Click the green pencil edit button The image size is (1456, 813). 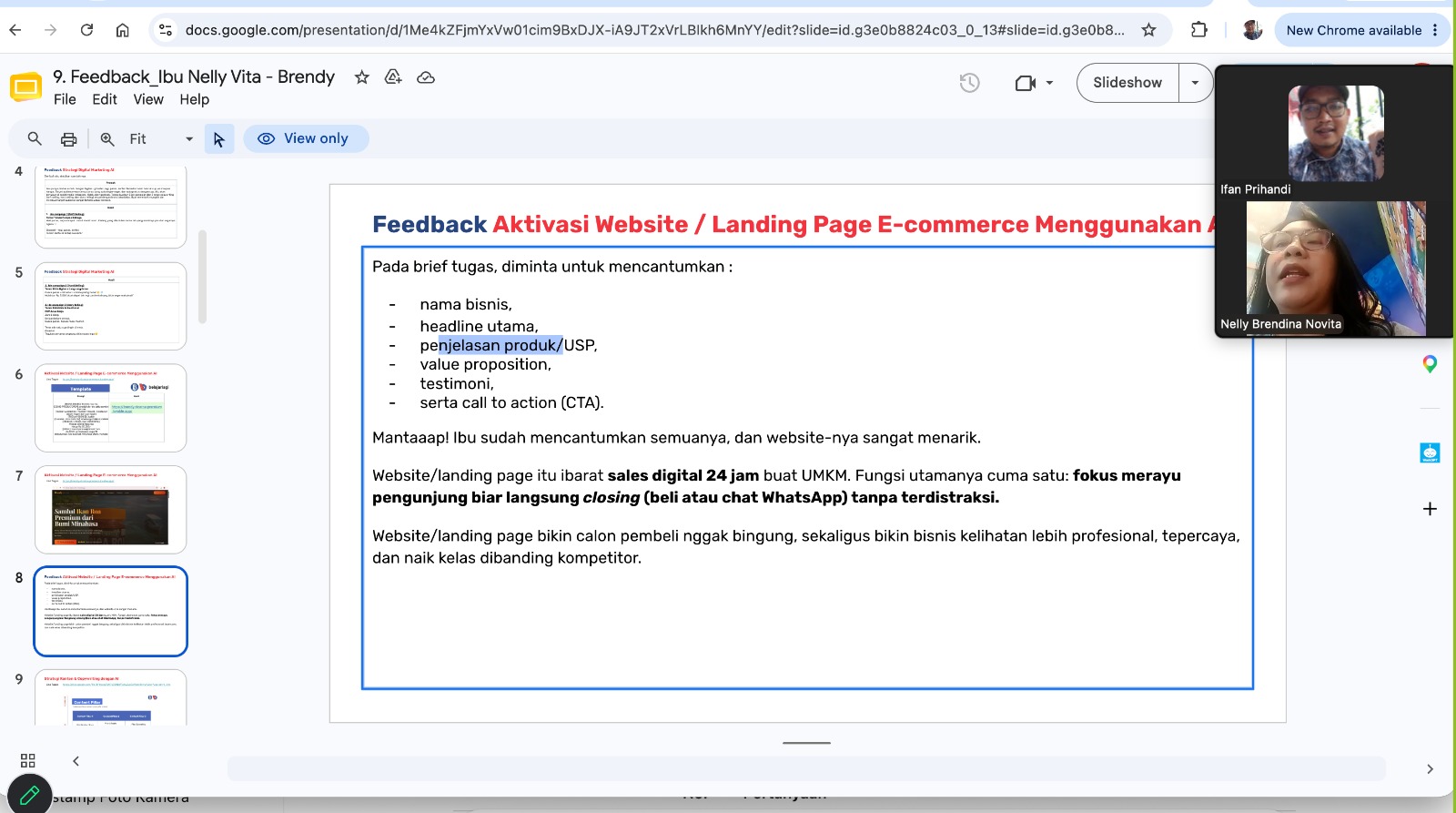29,794
